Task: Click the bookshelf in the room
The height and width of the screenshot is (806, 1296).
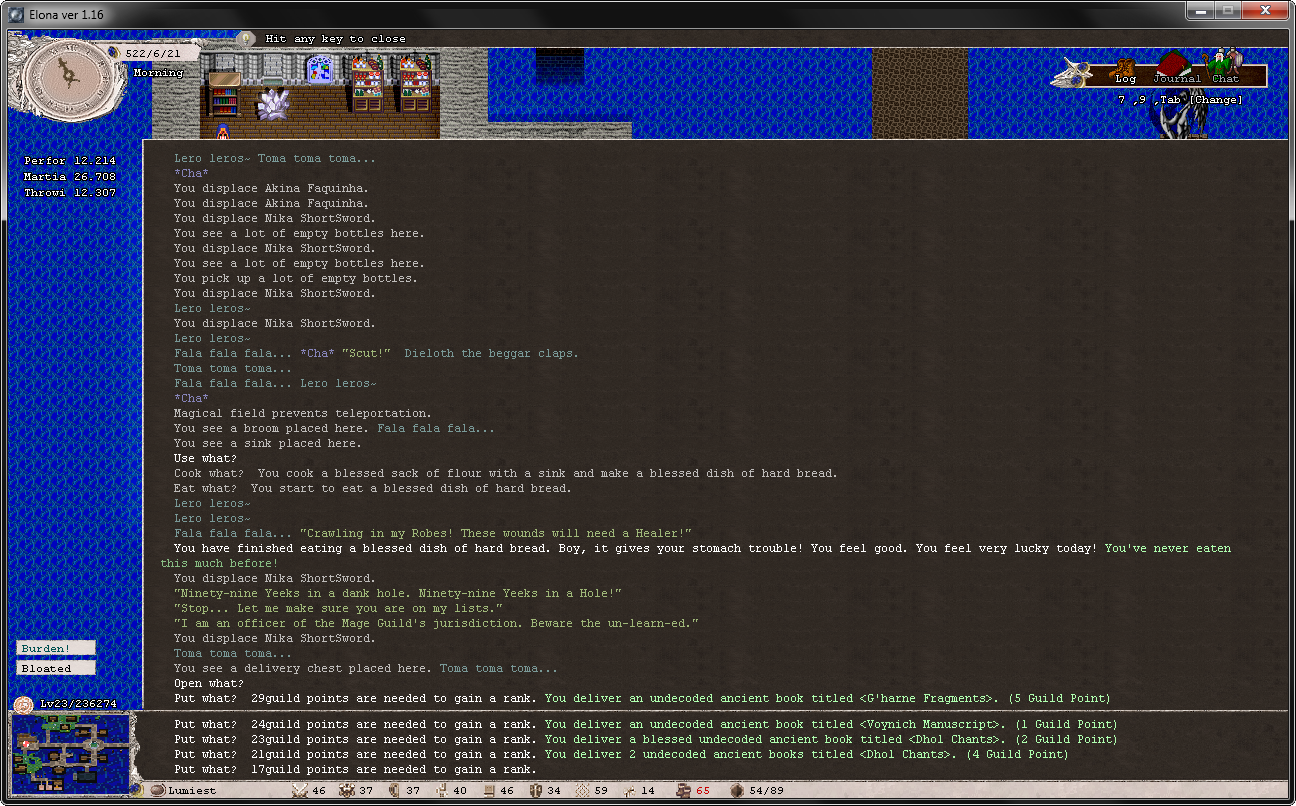Action: tap(224, 96)
